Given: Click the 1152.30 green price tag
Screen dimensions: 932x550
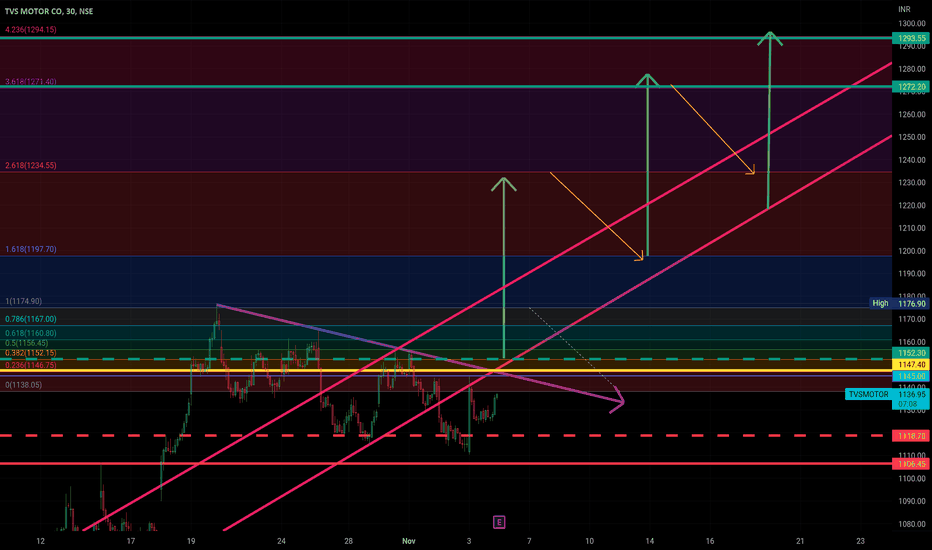Looking at the screenshot, I should 911,353.
